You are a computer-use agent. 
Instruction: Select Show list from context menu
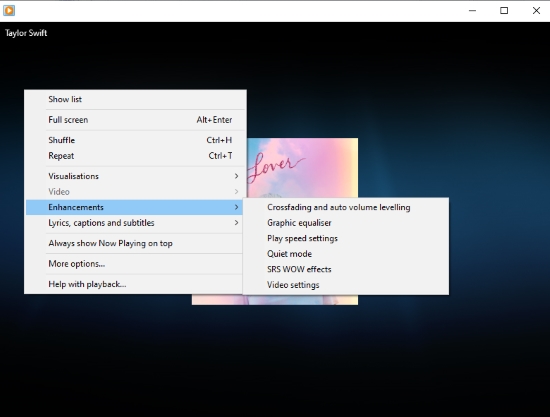click(135, 99)
